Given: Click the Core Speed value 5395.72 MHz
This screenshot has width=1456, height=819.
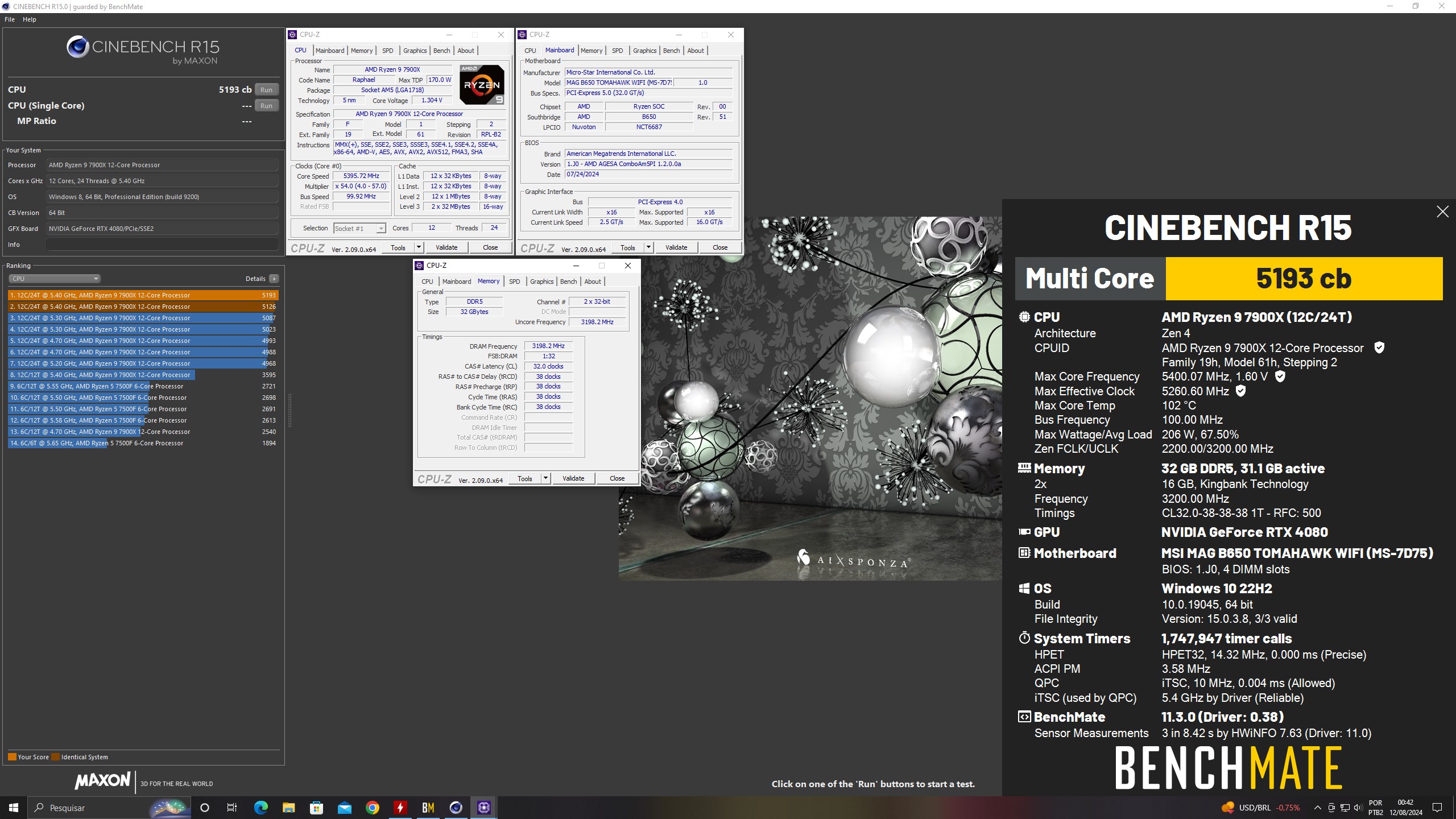Looking at the screenshot, I should (361, 176).
